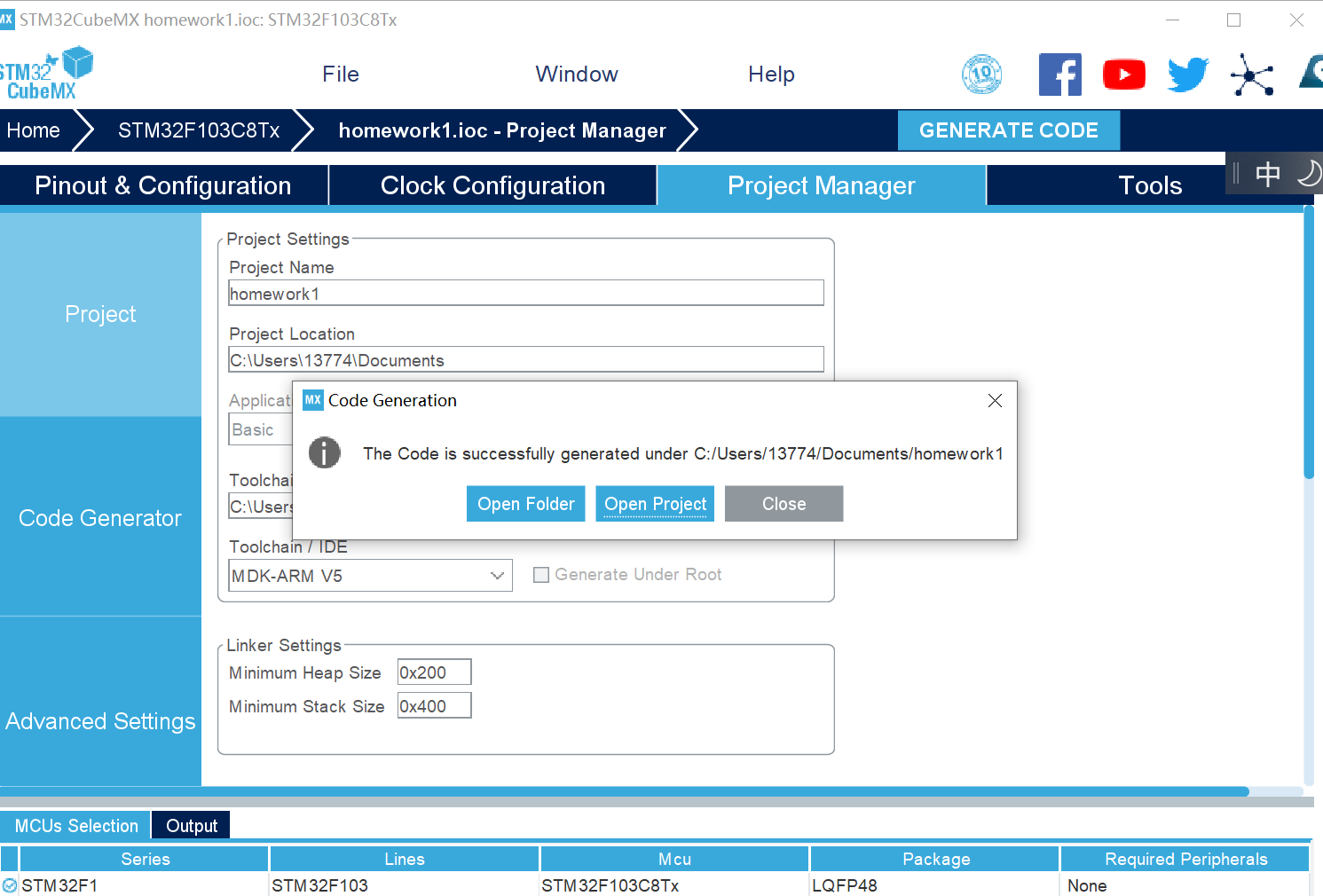1323x896 pixels.
Task: Sort by Required Peripherals column header
Action: (x=1185, y=859)
